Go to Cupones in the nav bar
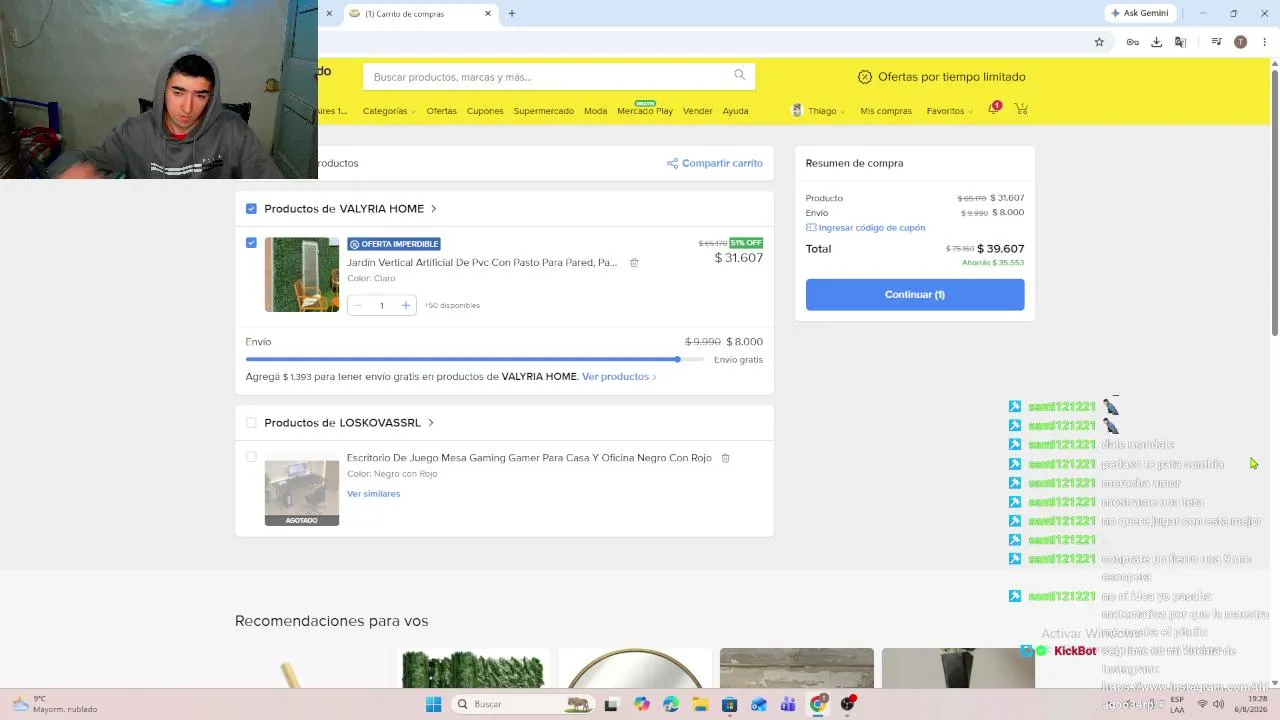 coord(485,111)
